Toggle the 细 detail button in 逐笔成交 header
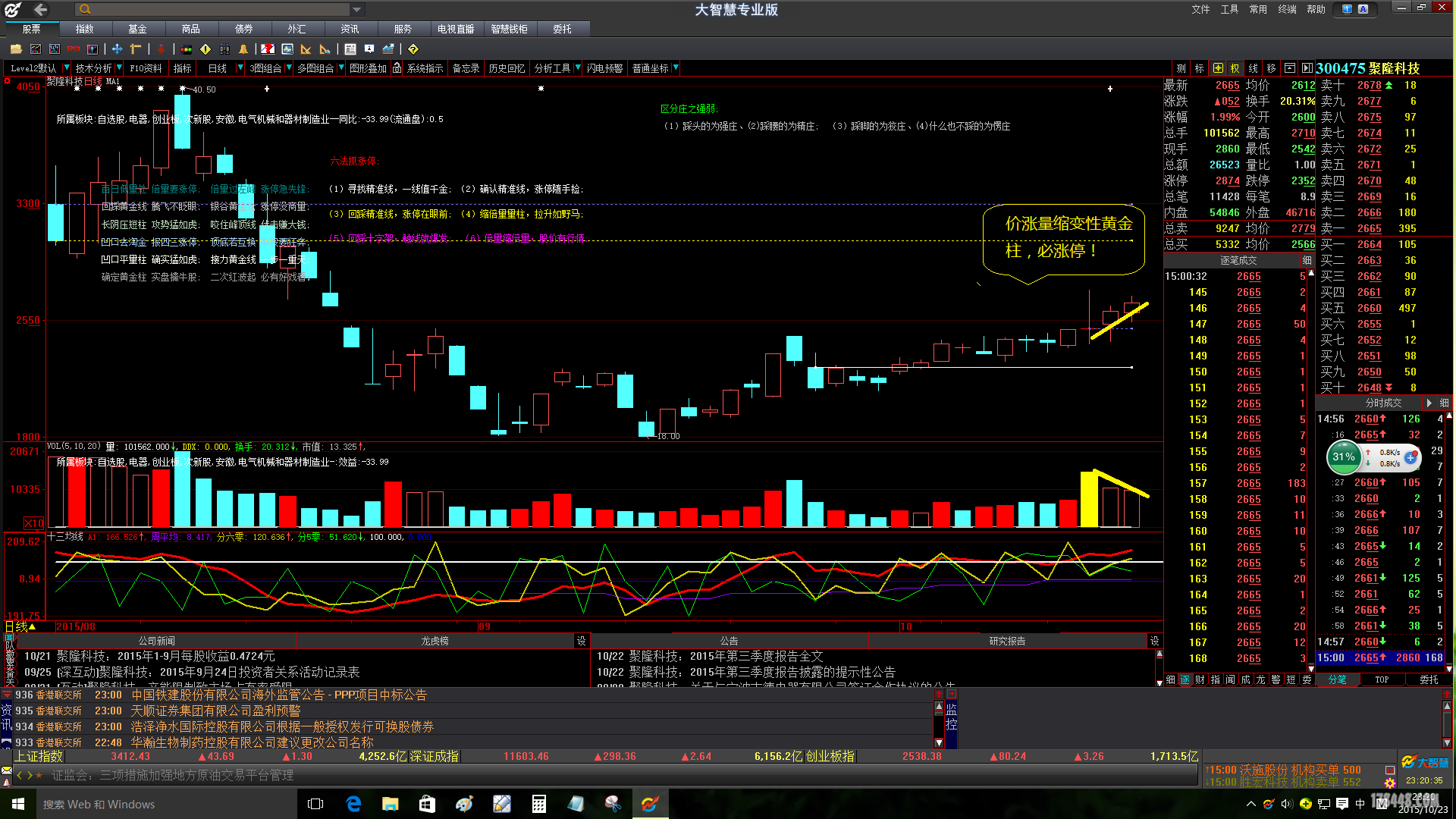 point(1307,260)
